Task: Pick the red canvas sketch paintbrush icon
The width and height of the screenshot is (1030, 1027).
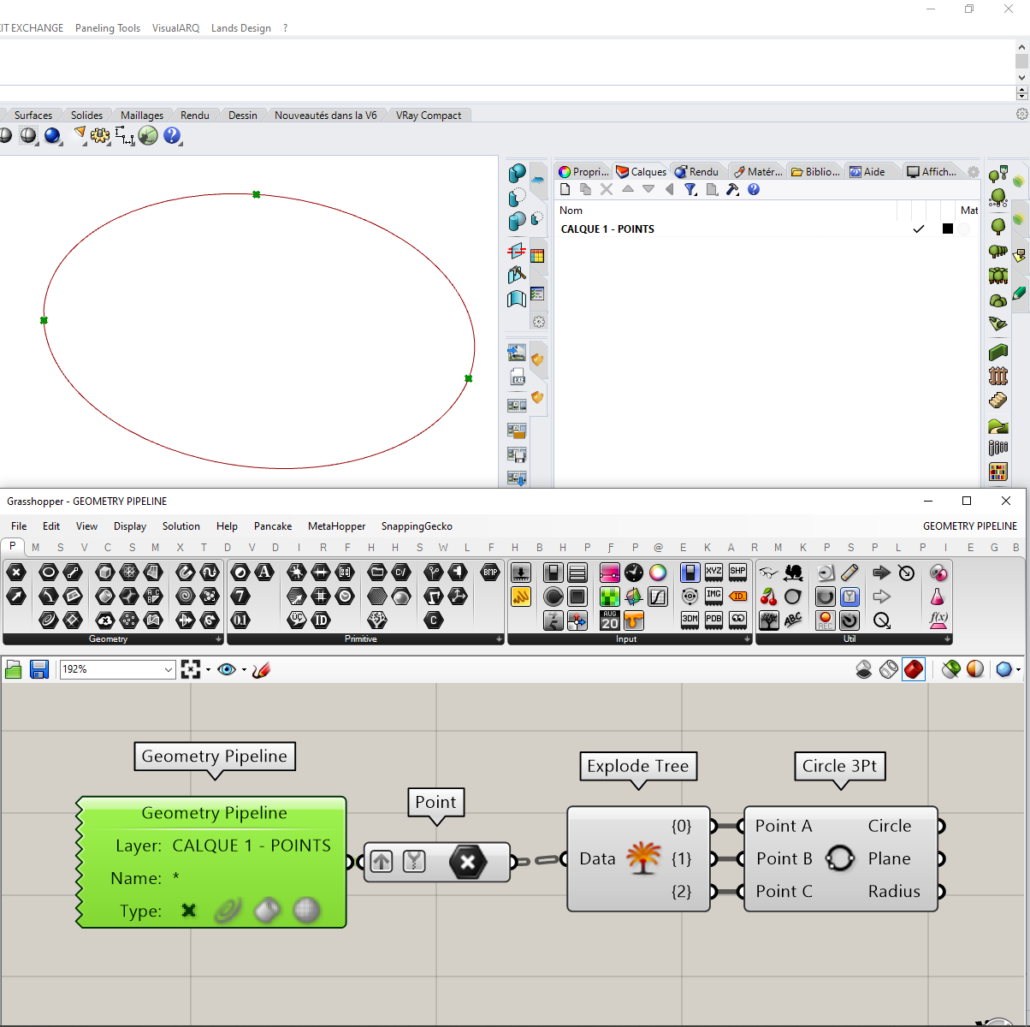Action: [260, 669]
